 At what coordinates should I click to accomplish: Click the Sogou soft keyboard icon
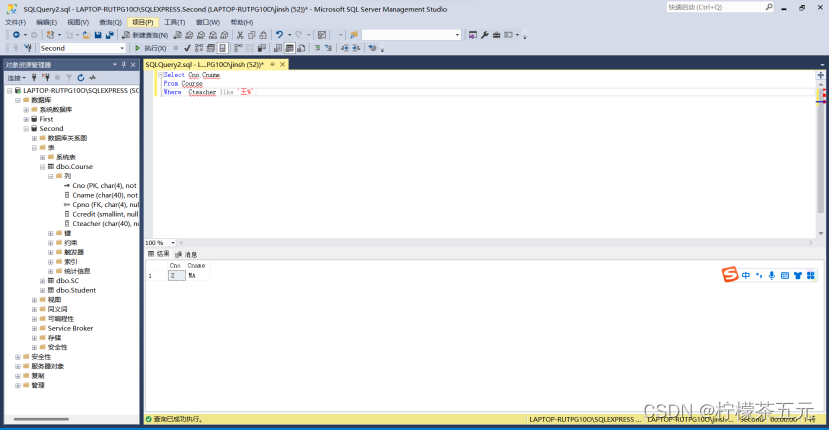785,276
